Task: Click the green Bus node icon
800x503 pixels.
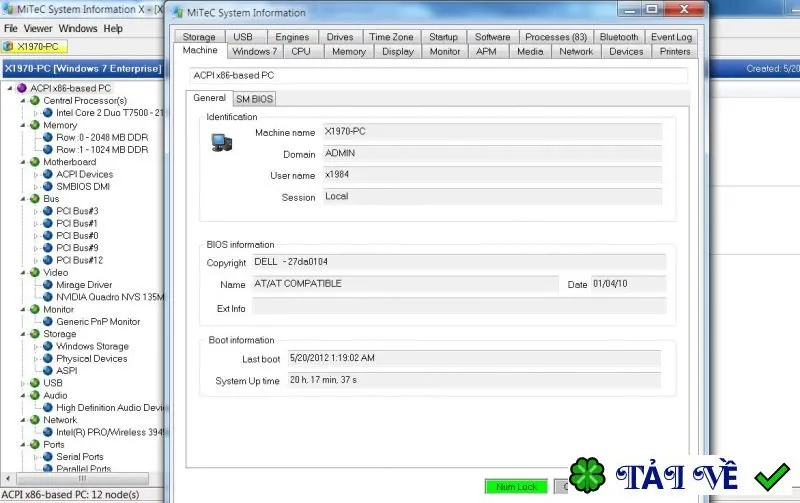Action: click(x=35, y=198)
